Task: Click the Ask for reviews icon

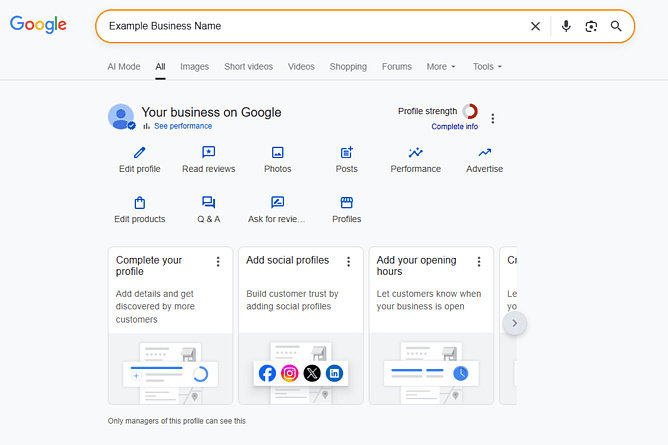Action: point(278,202)
